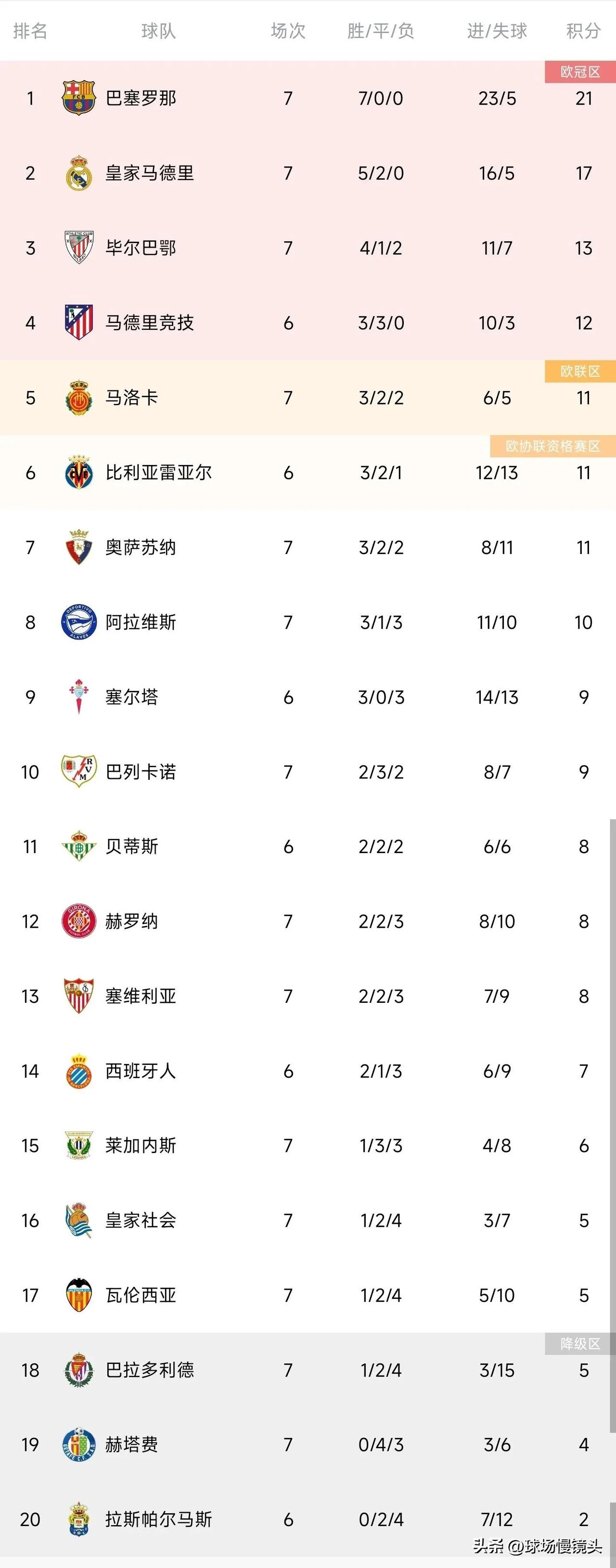Image resolution: width=616 pixels, height=1568 pixels.
Task: Tap the Valencia bat crest
Action: [x=78, y=1295]
